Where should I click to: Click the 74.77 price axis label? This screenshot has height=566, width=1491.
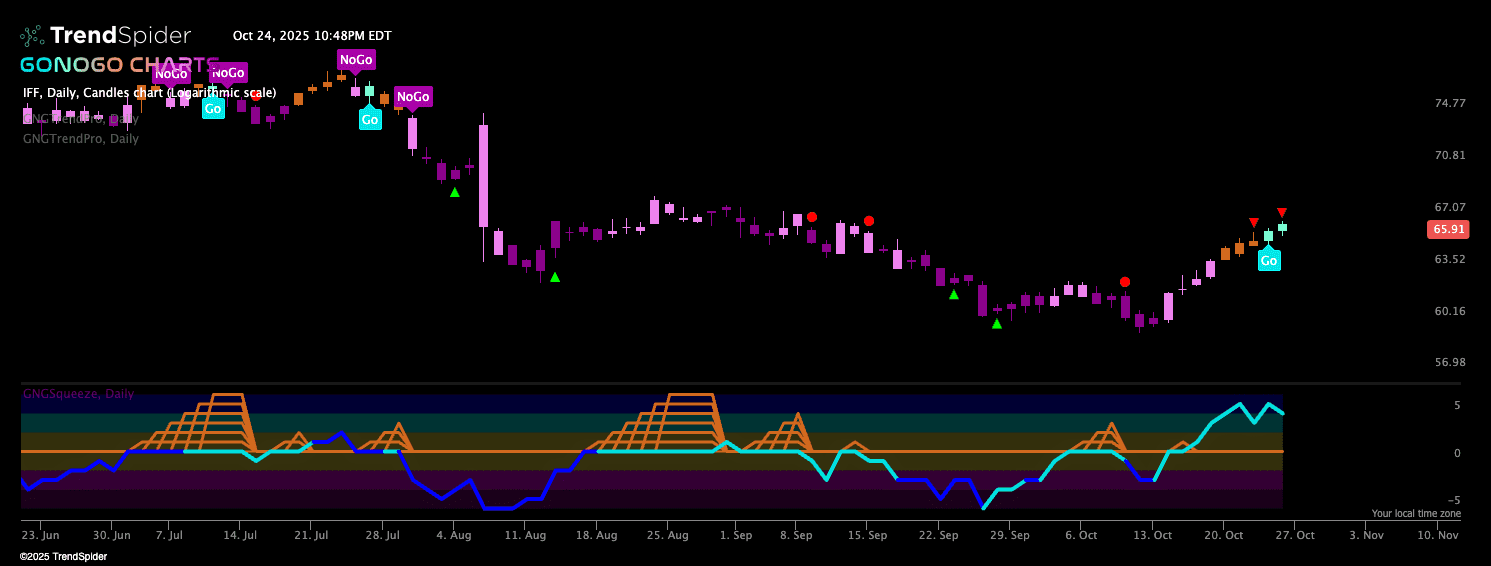pyautogui.click(x=1450, y=103)
